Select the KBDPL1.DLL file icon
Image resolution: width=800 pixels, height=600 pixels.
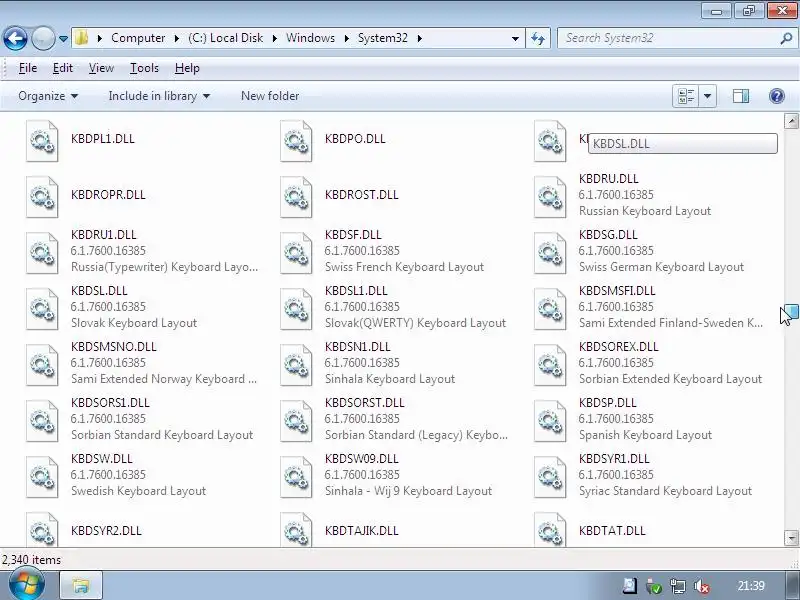pos(42,141)
